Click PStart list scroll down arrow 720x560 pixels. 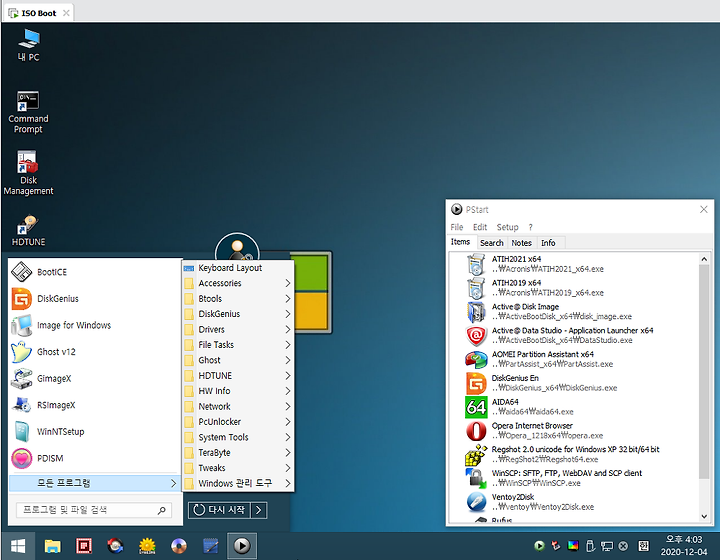click(704, 516)
